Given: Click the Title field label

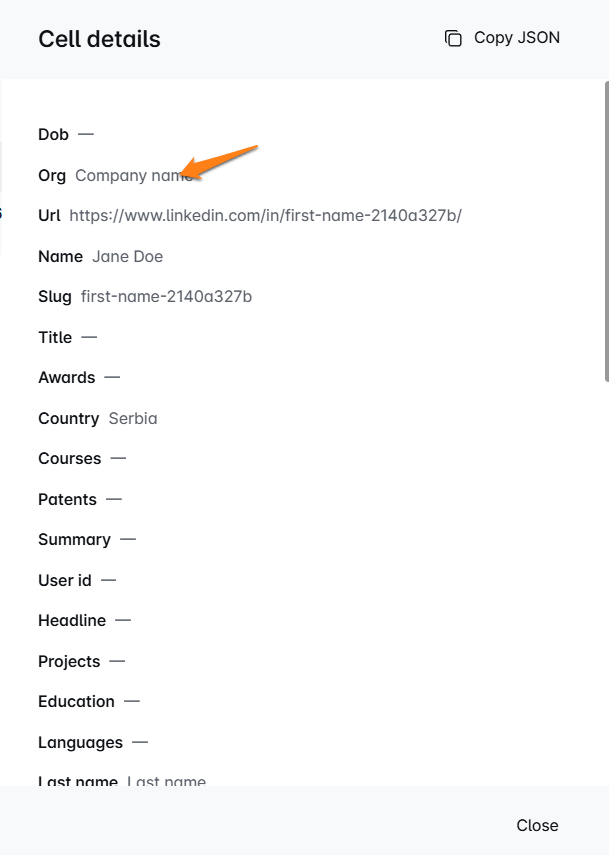Looking at the screenshot, I should tap(55, 337).
